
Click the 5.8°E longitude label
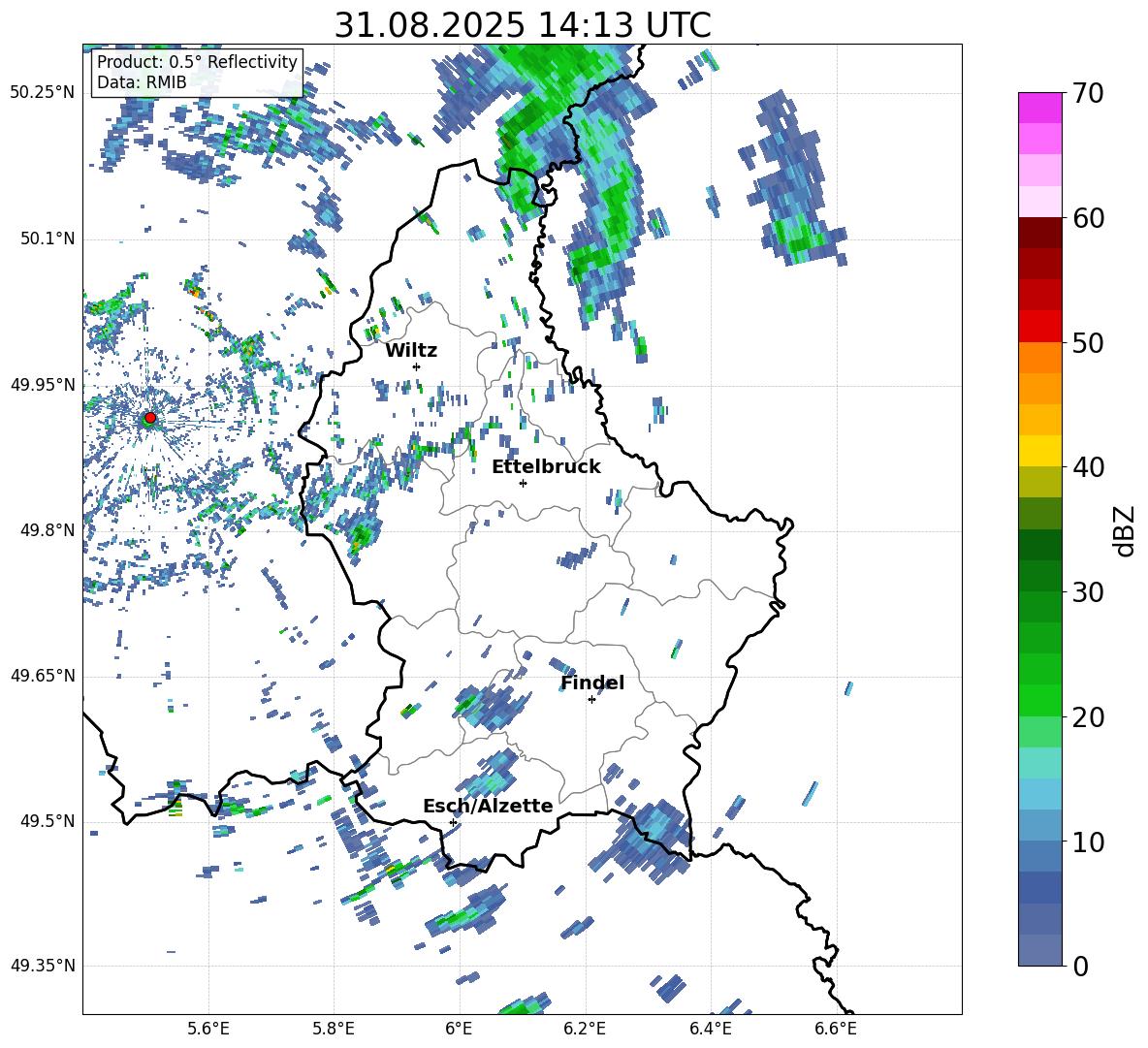(334, 1029)
